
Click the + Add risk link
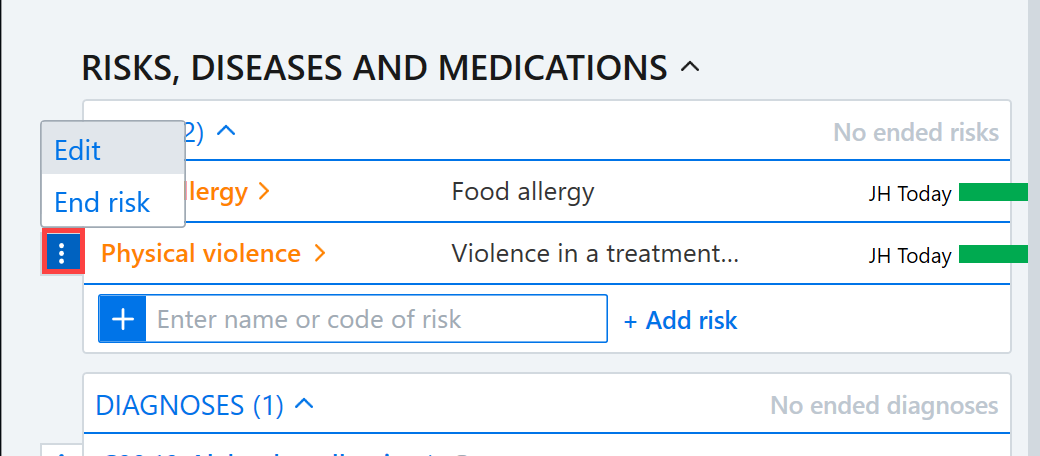681,320
